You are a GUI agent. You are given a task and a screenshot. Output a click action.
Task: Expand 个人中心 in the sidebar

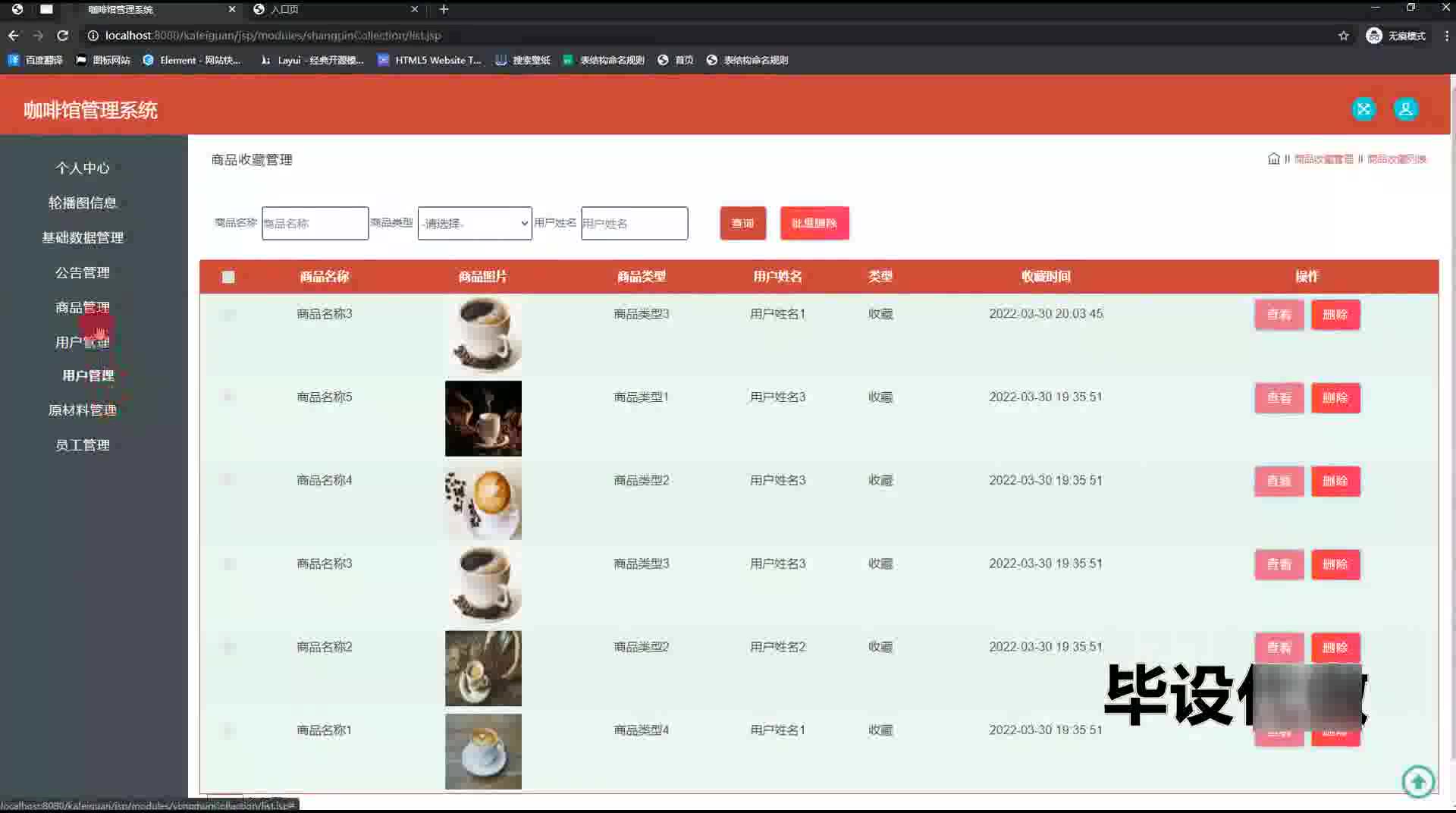(83, 168)
